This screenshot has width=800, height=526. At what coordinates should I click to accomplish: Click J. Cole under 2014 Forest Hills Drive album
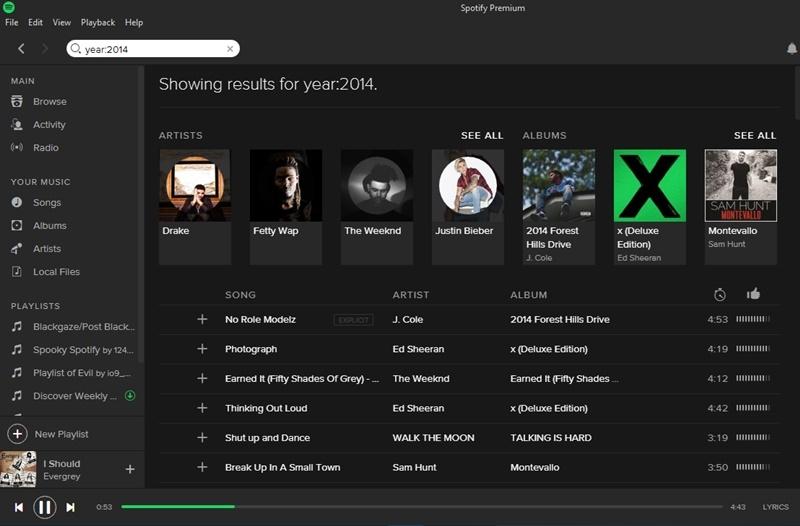(x=539, y=258)
